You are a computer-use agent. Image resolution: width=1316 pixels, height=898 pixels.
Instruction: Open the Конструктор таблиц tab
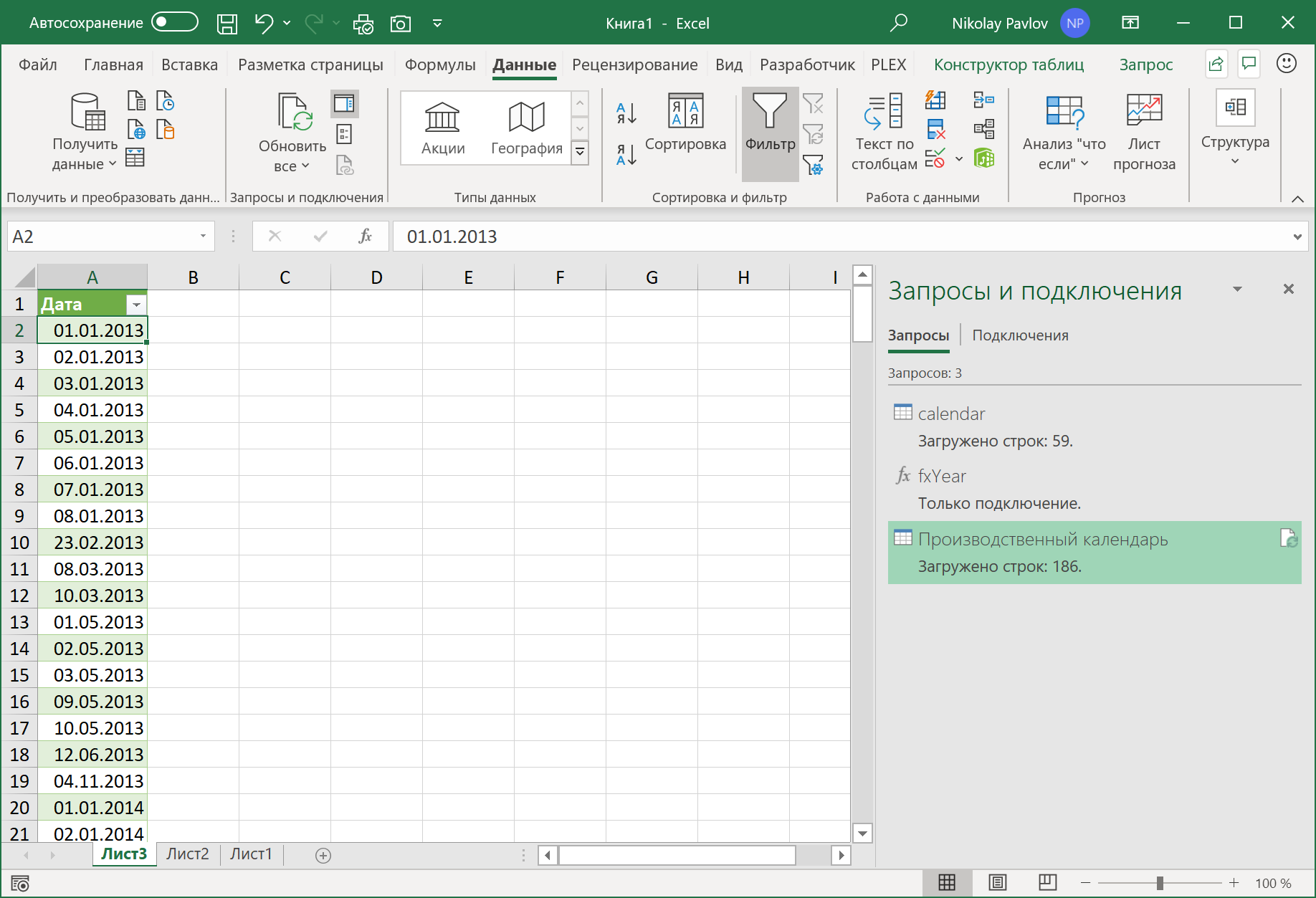tap(1009, 65)
